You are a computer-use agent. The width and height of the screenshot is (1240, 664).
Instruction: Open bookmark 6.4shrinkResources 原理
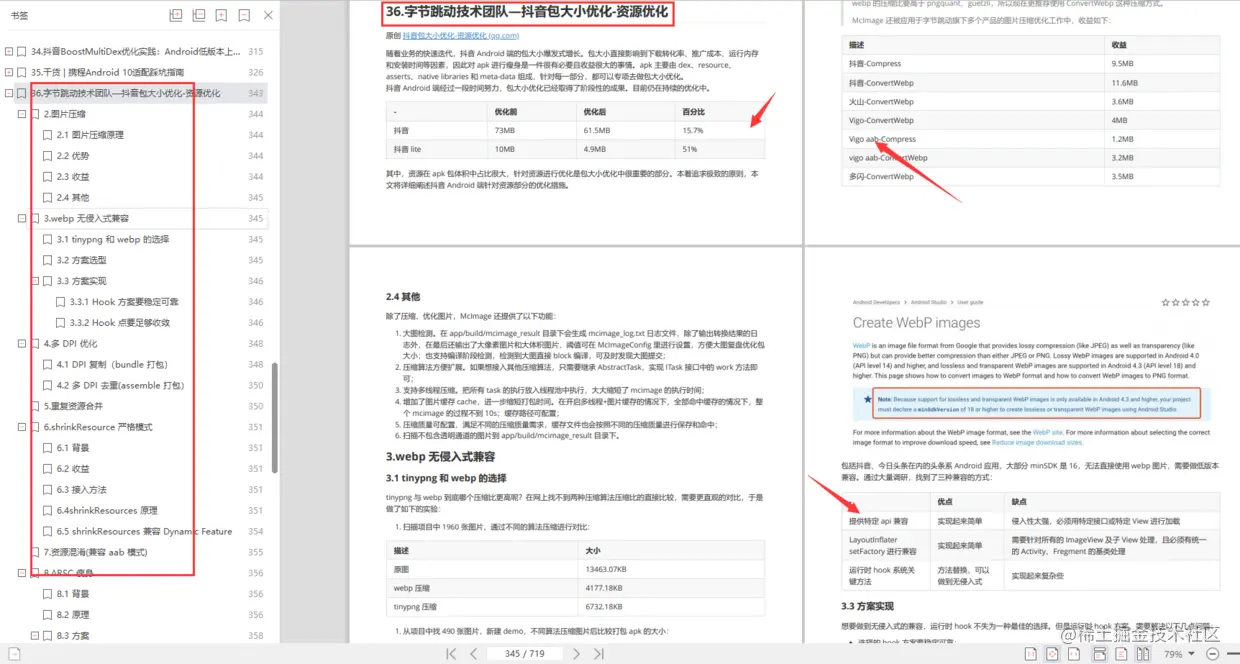[x=107, y=510]
